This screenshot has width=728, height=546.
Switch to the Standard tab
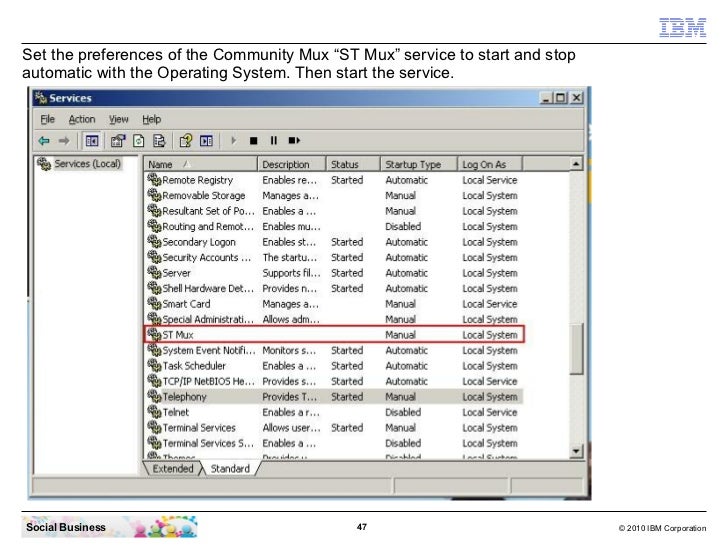coord(230,468)
